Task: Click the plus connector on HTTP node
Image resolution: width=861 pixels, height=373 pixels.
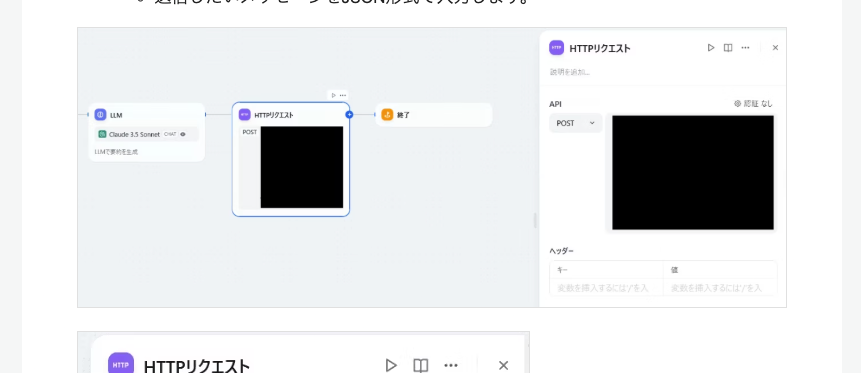Action: pos(349,115)
